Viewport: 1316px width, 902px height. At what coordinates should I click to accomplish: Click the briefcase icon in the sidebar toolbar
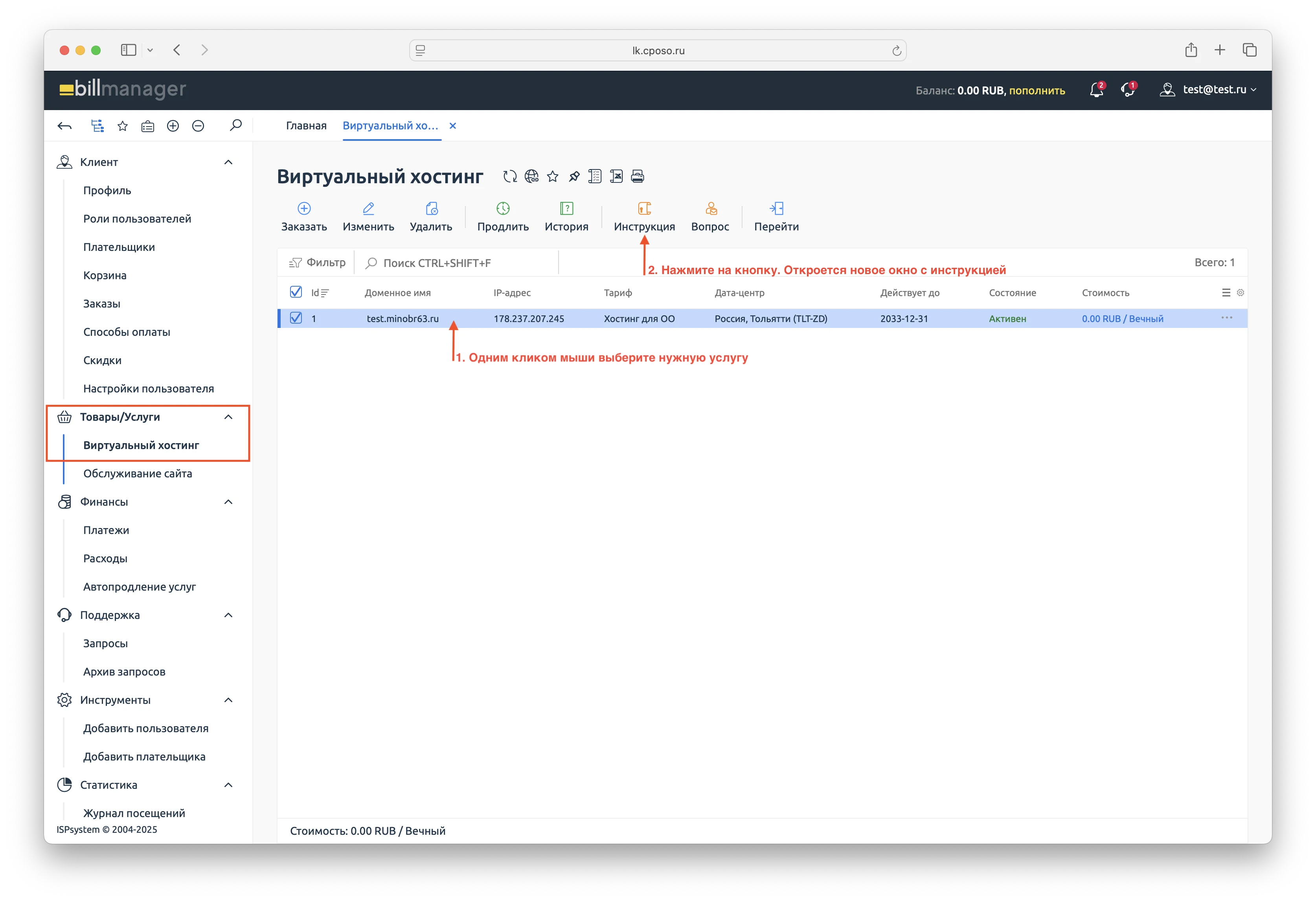click(x=148, y=126)
